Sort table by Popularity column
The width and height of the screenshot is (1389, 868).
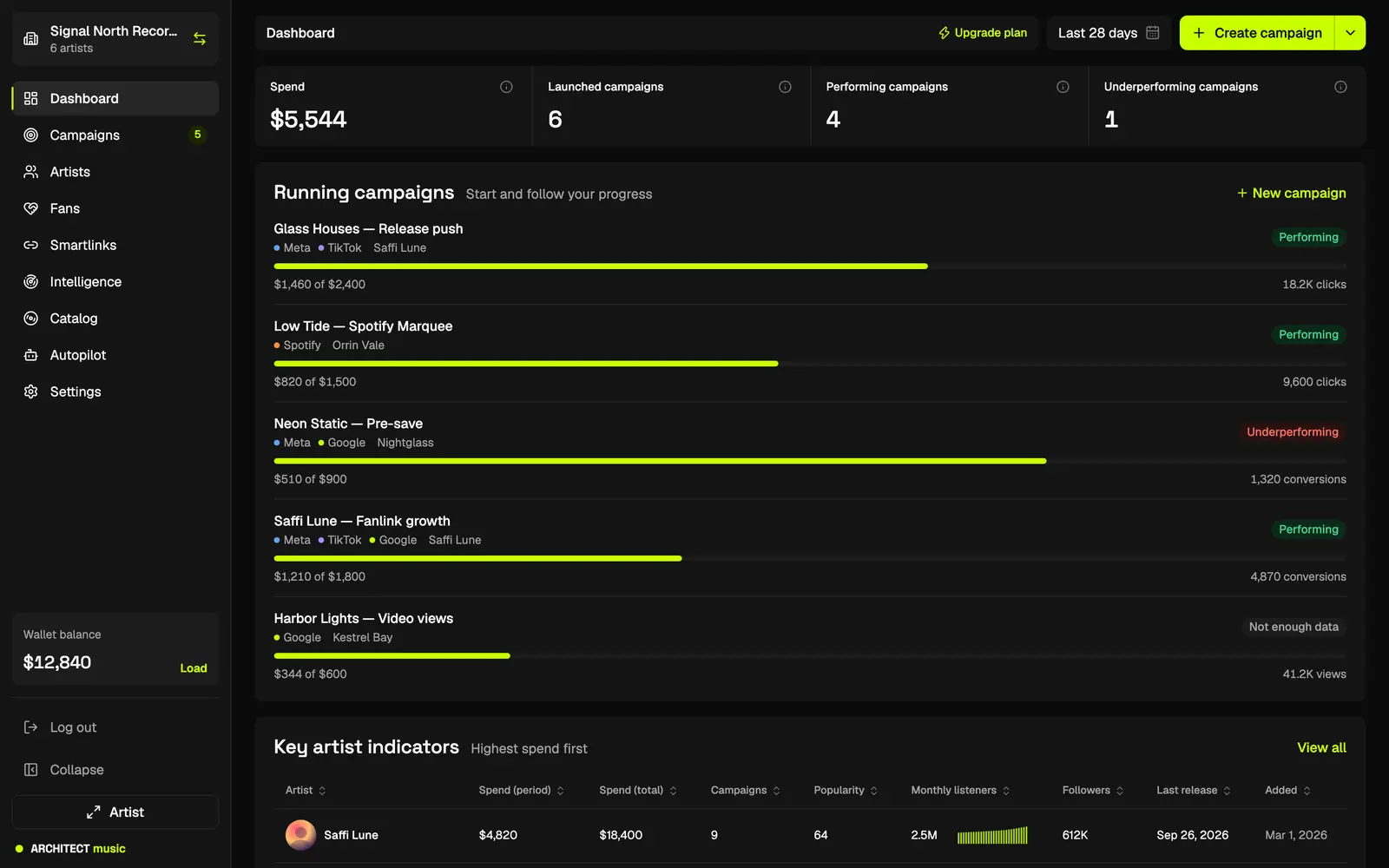click(846, 791)
